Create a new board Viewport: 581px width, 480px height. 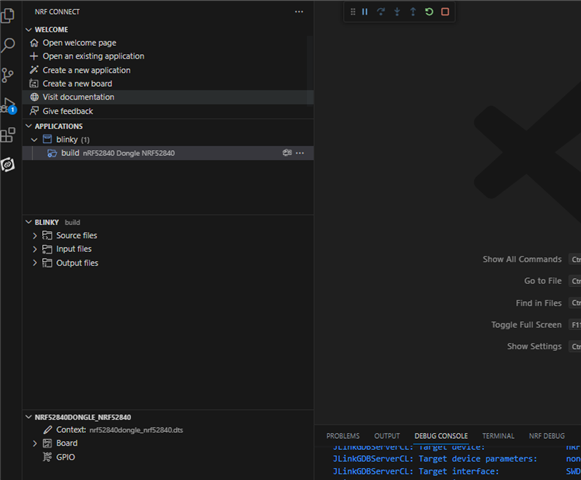click(77, 84)
